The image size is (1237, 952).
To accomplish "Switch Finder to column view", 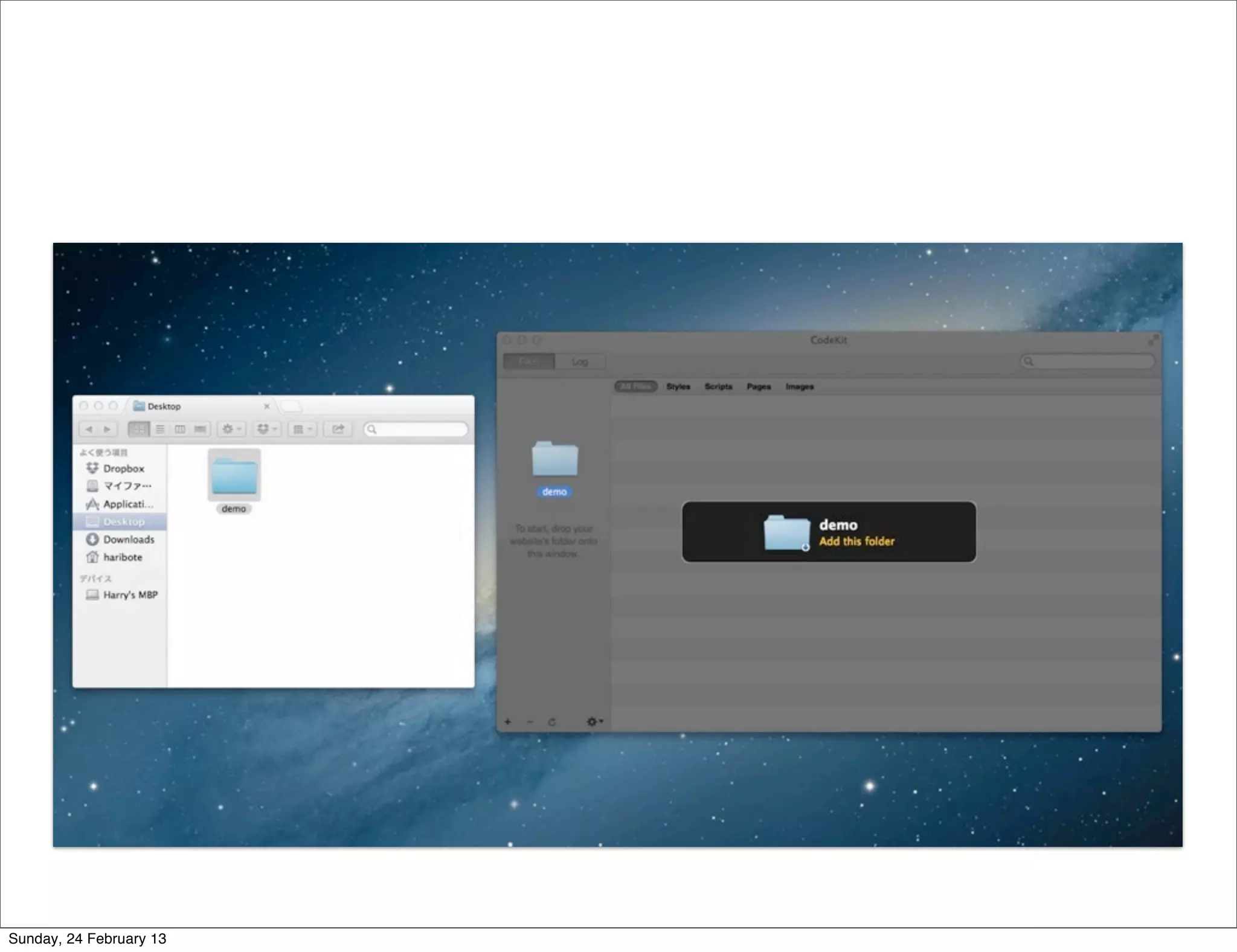I will pyautogui.click(x=180, y=429).
